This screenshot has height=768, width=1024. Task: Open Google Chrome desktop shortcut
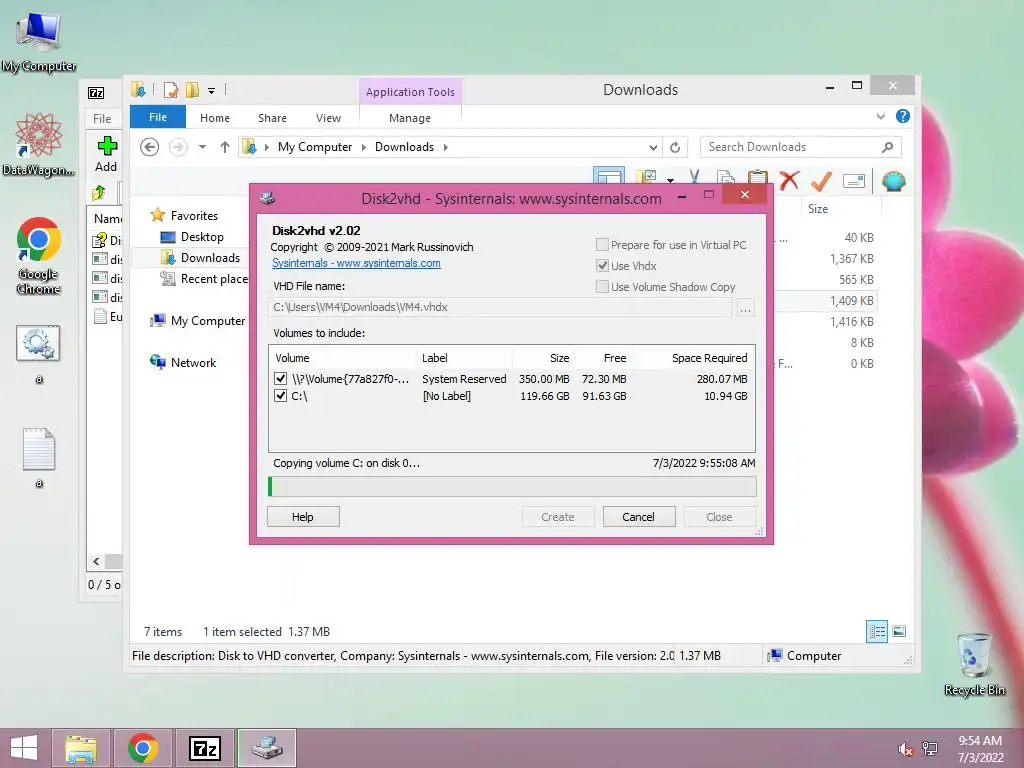(x=39, y=256)
